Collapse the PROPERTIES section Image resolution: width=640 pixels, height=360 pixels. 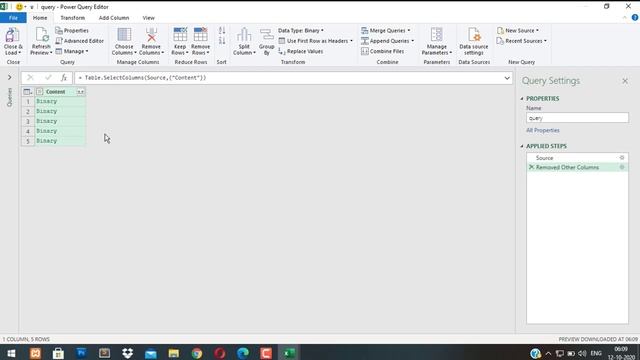point(522,99)
